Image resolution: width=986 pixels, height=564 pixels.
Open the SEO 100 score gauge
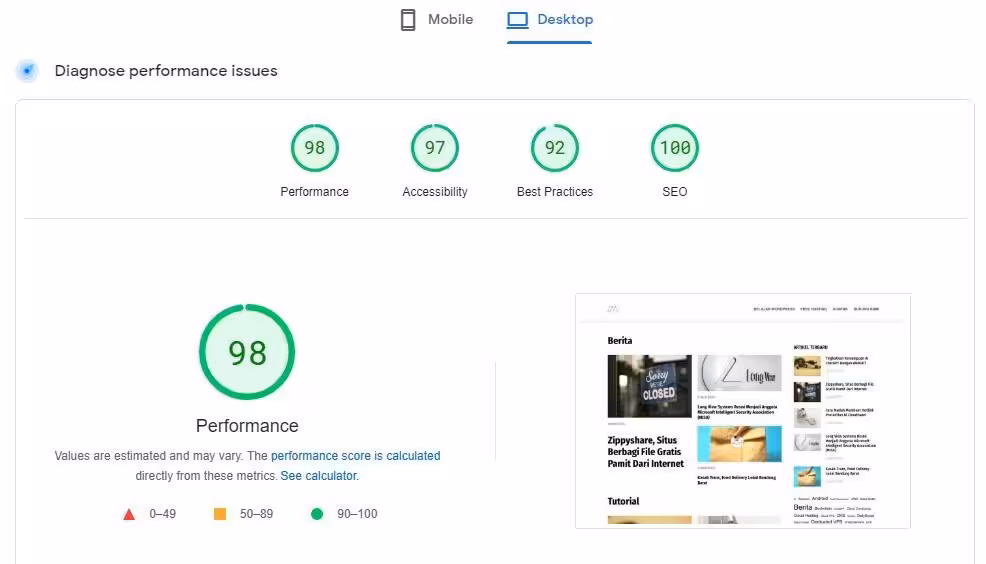coord(675,148)
